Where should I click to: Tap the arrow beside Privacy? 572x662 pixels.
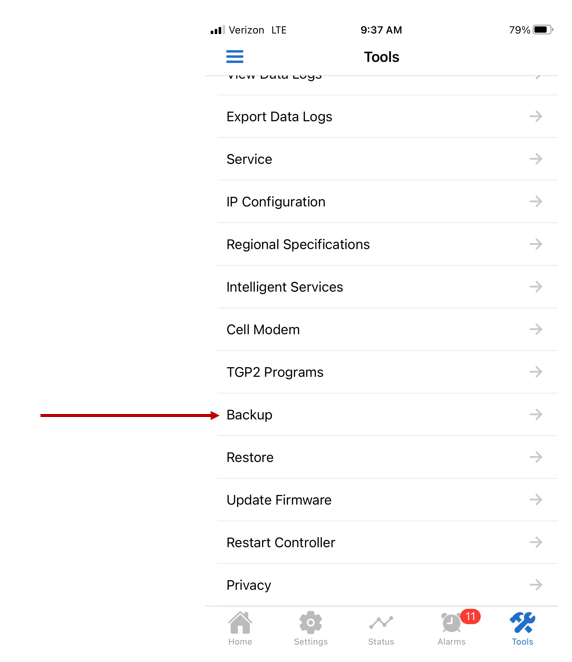tap(536, 585)
